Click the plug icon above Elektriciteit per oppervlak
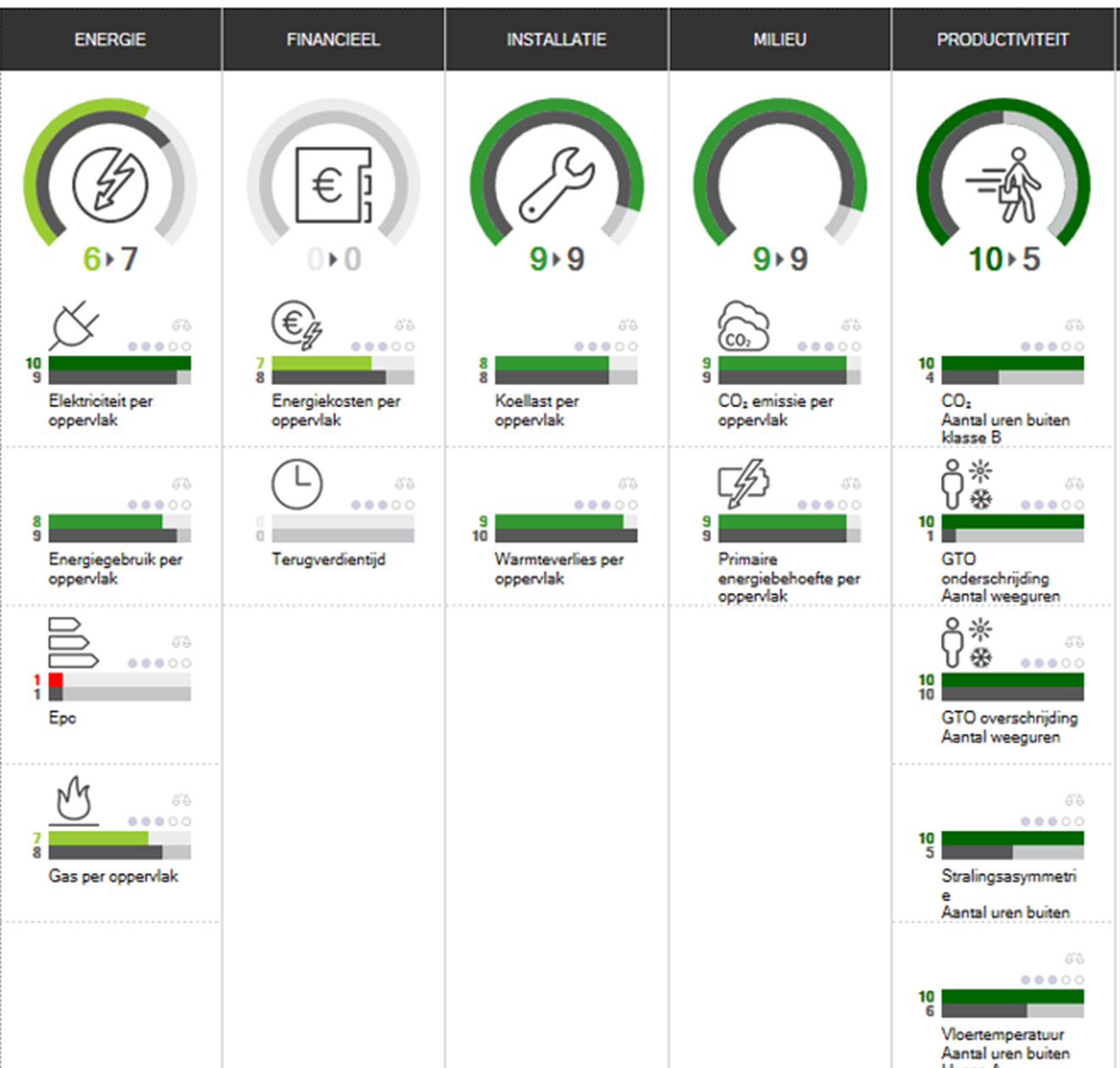 [x=73, y=326]
